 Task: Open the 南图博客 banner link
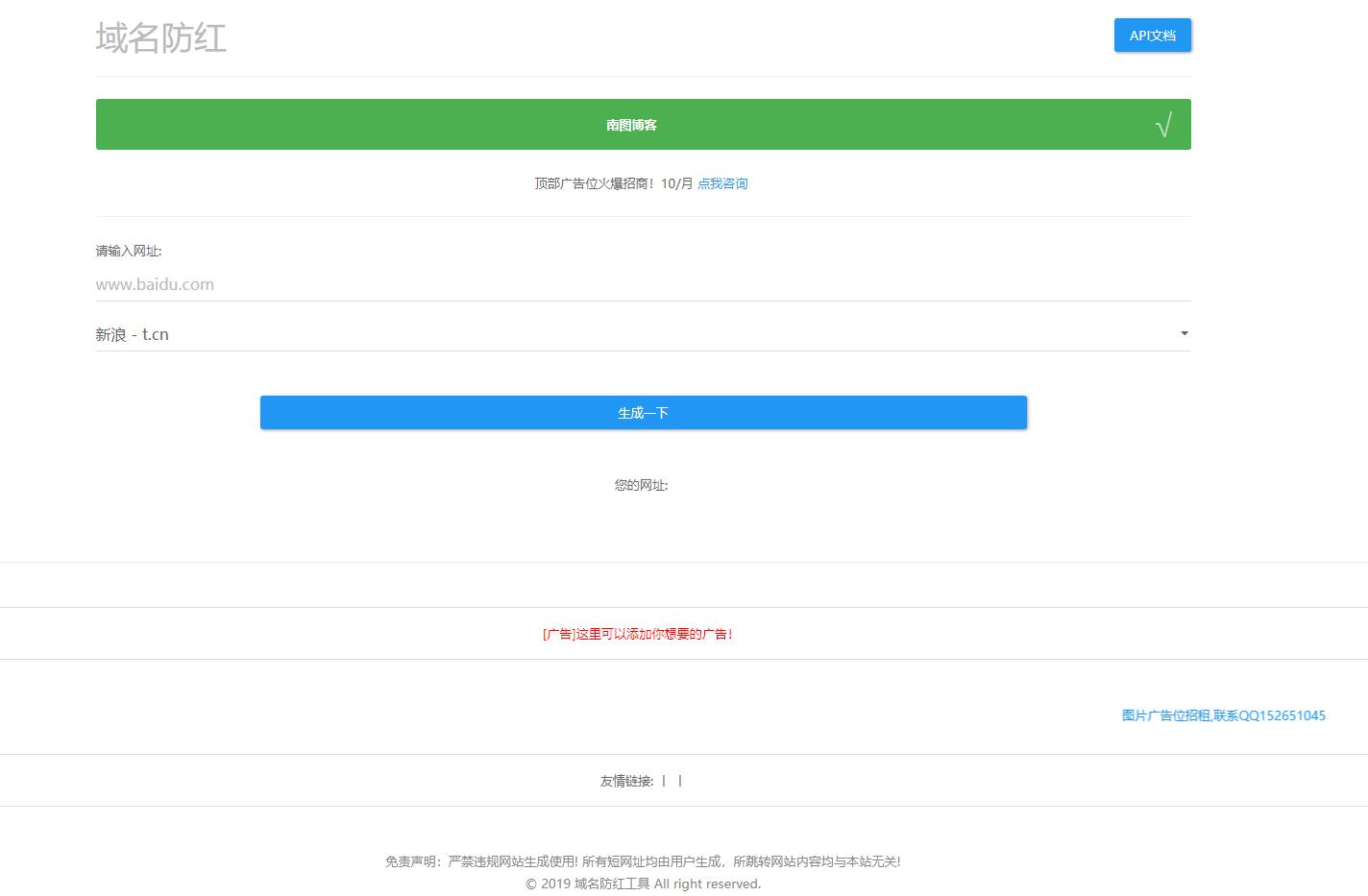coord(631,125)
